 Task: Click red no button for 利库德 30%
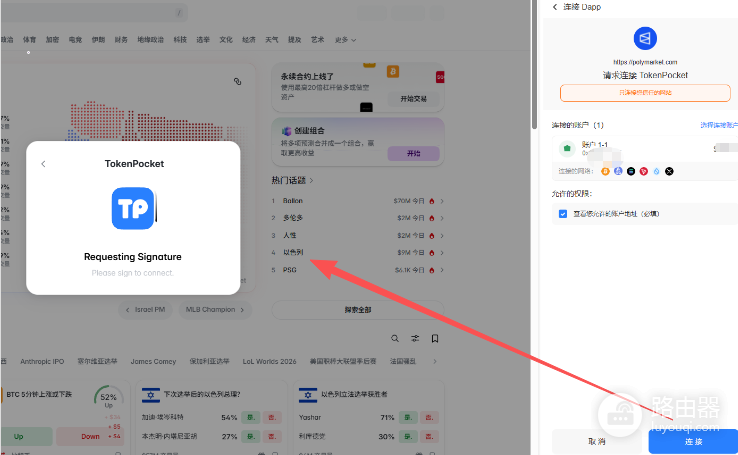(429, 436)
